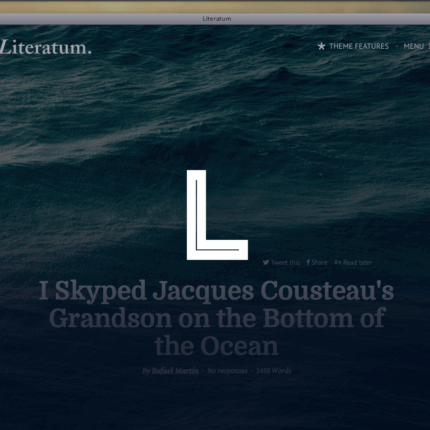The height and width of the screenshot is (430, 430).
Task: Click the ocean waves hero background image
Action: (100, 133)
